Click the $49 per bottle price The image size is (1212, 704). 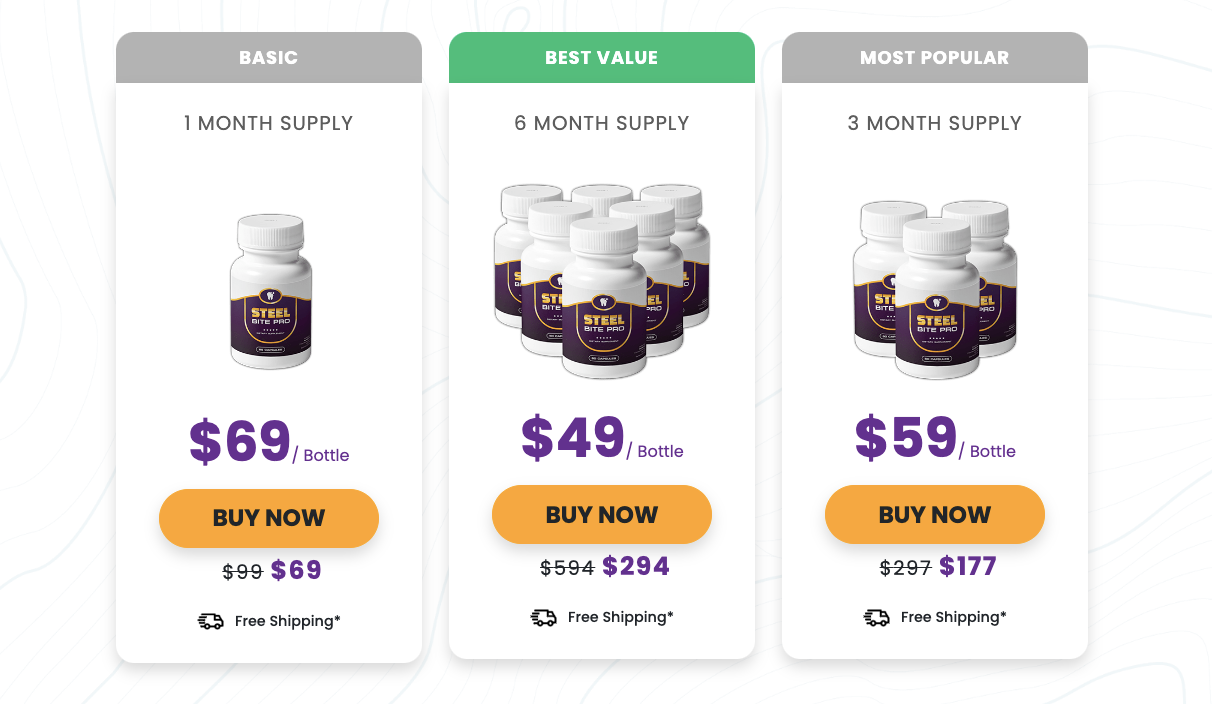pyautogui.click(x=573, y=437)
